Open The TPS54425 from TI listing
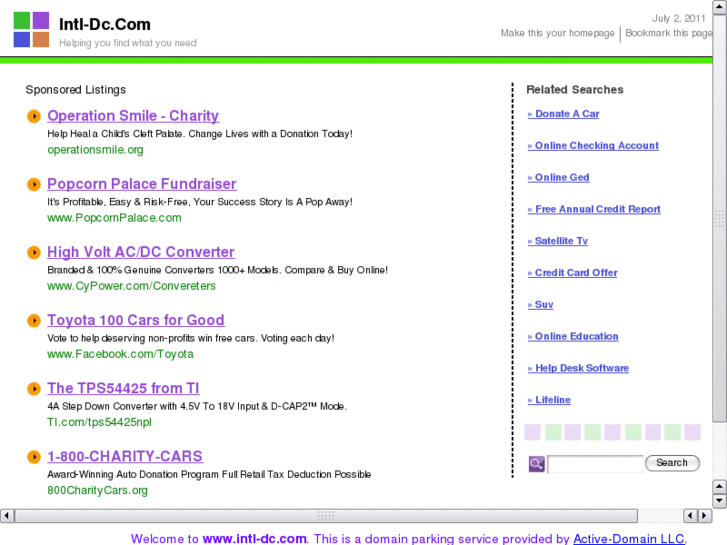727x545 pixels. (123, 389)
